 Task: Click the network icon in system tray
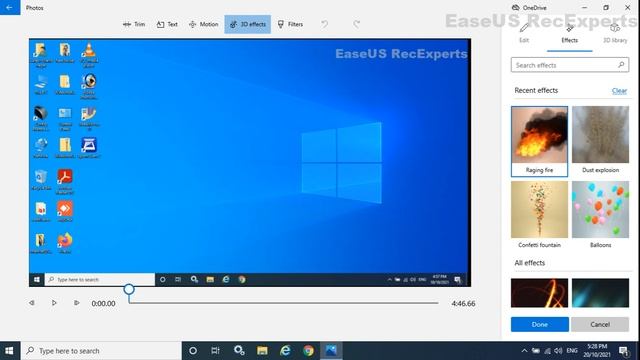click(547, 351)
